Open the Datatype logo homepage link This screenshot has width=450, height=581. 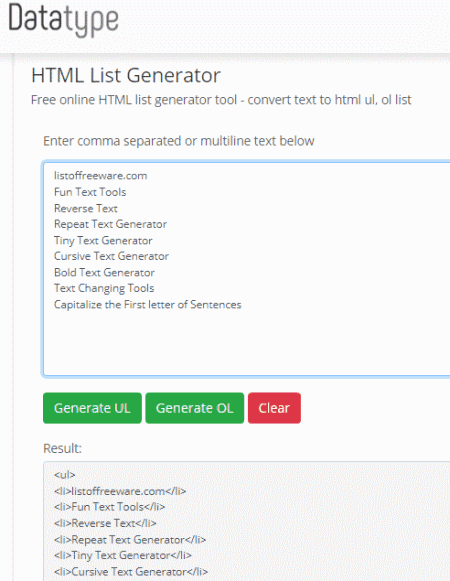tap(63, 20)
